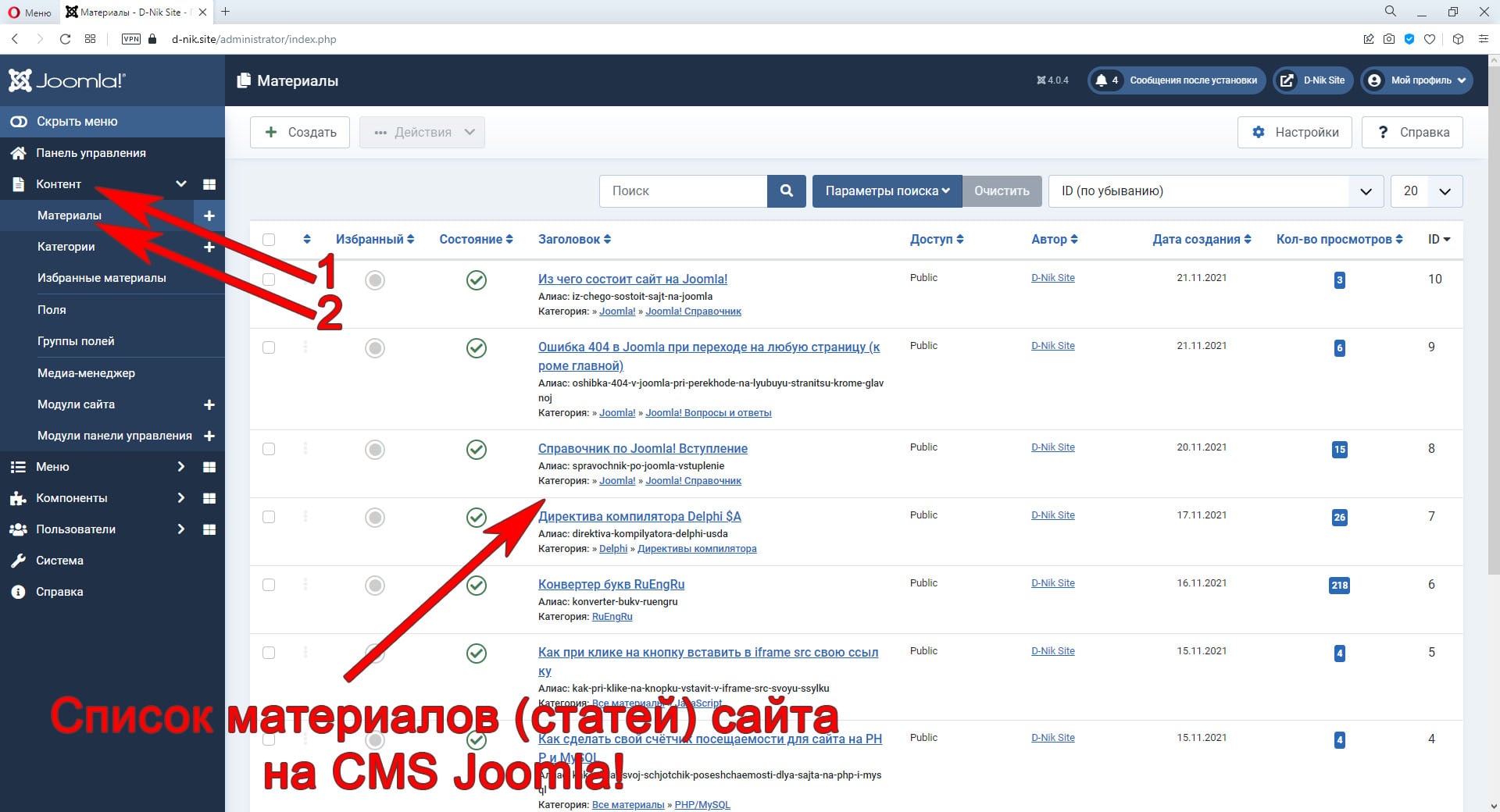This screenshot has height=812, width=1500.
Task: Open Настройки button
Action: click(x=1295, y=132)
